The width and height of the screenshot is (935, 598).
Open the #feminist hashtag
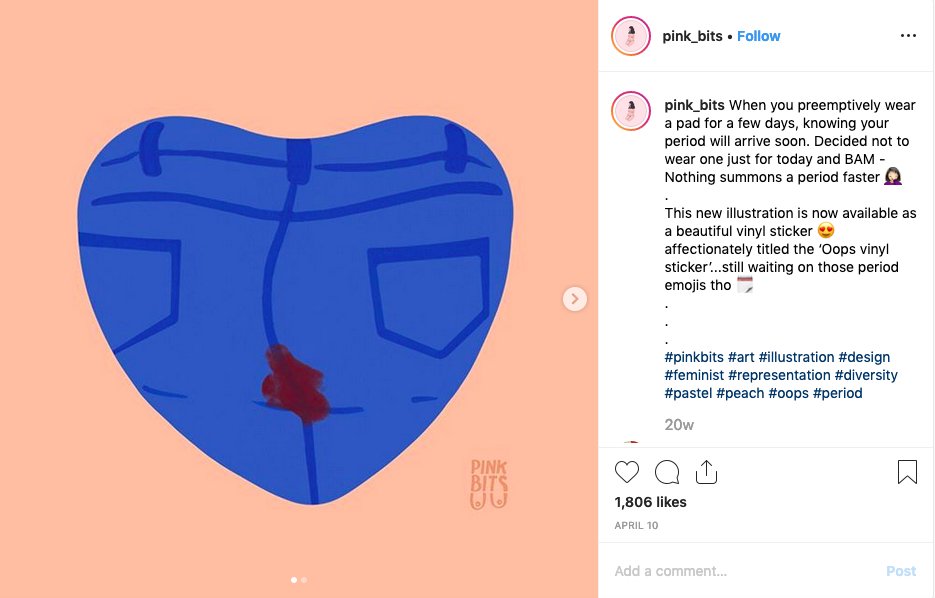point(694,375)
